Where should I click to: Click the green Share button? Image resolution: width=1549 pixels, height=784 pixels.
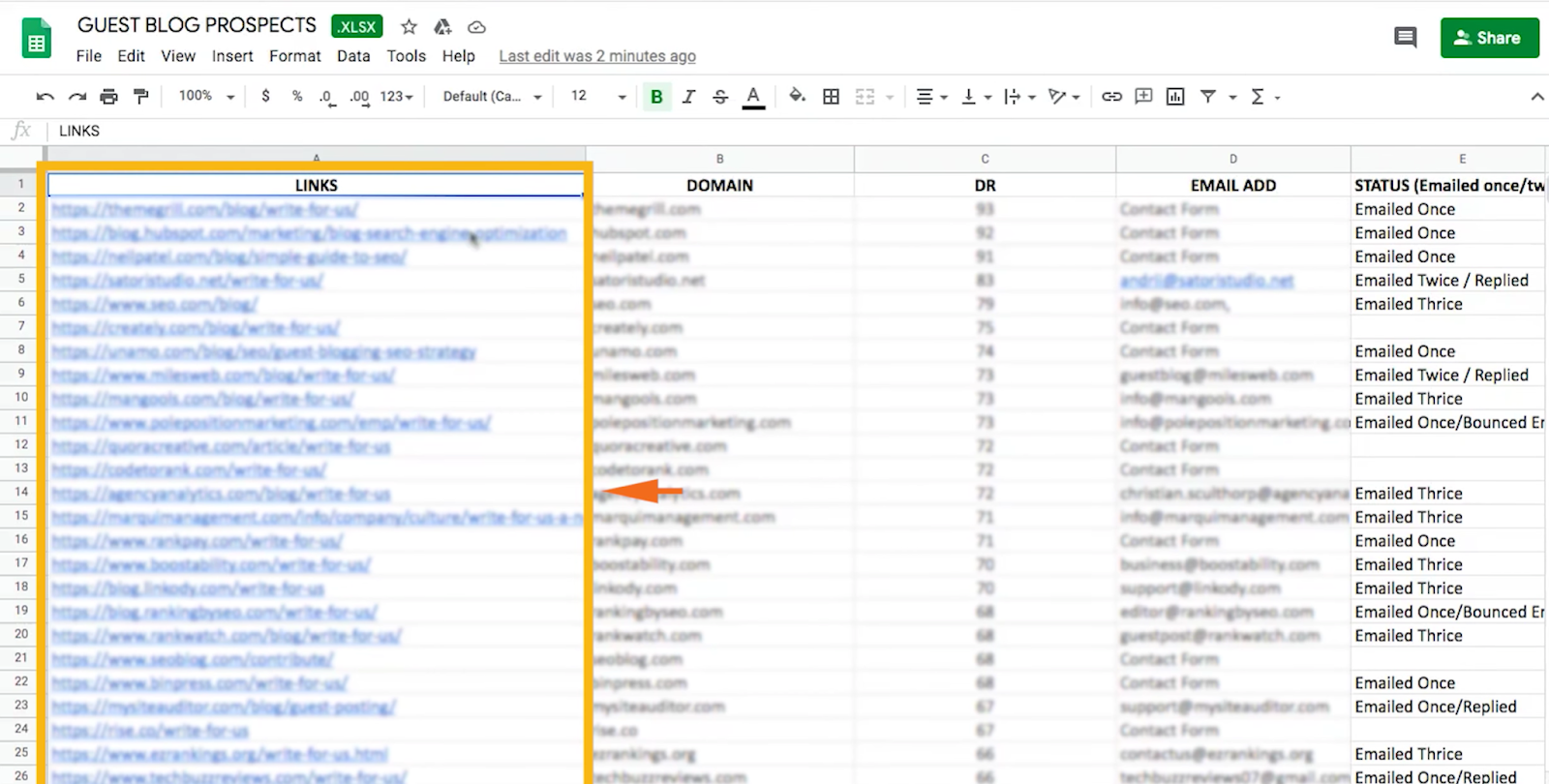coord(1489,38)
